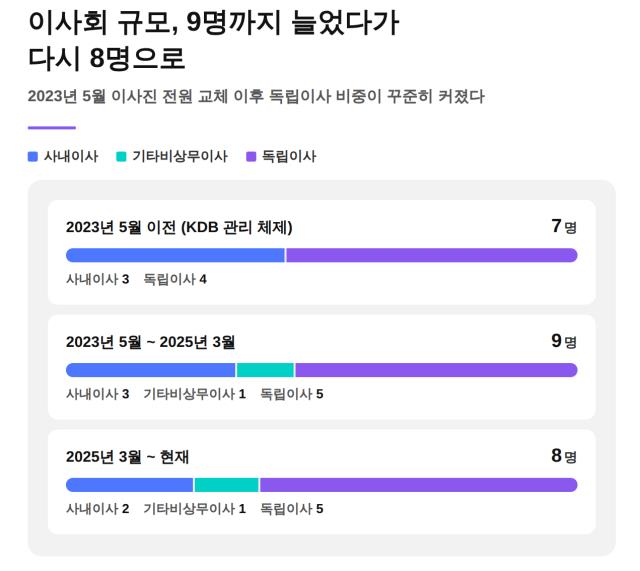The width and height of the screenshot is (640, 571).
Task: Select the 사내이사 legend label
Action: coord(71,157)
